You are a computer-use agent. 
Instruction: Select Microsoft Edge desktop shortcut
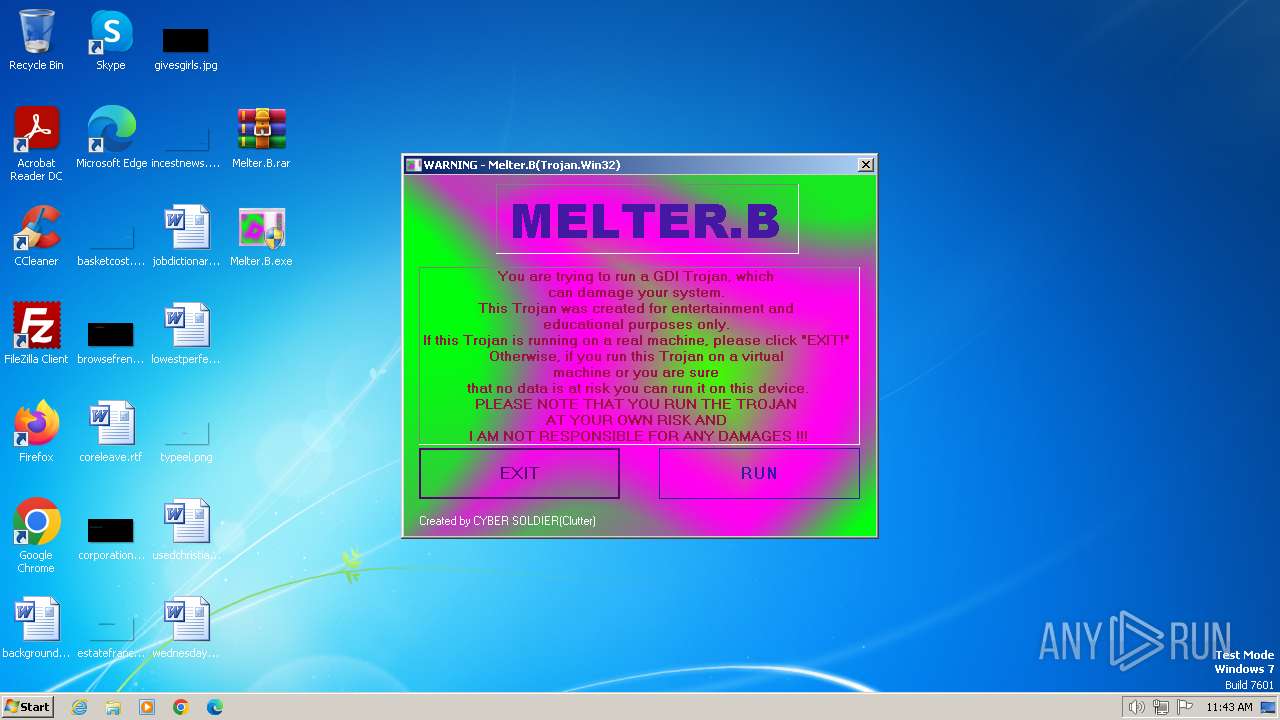click(111, 138)
